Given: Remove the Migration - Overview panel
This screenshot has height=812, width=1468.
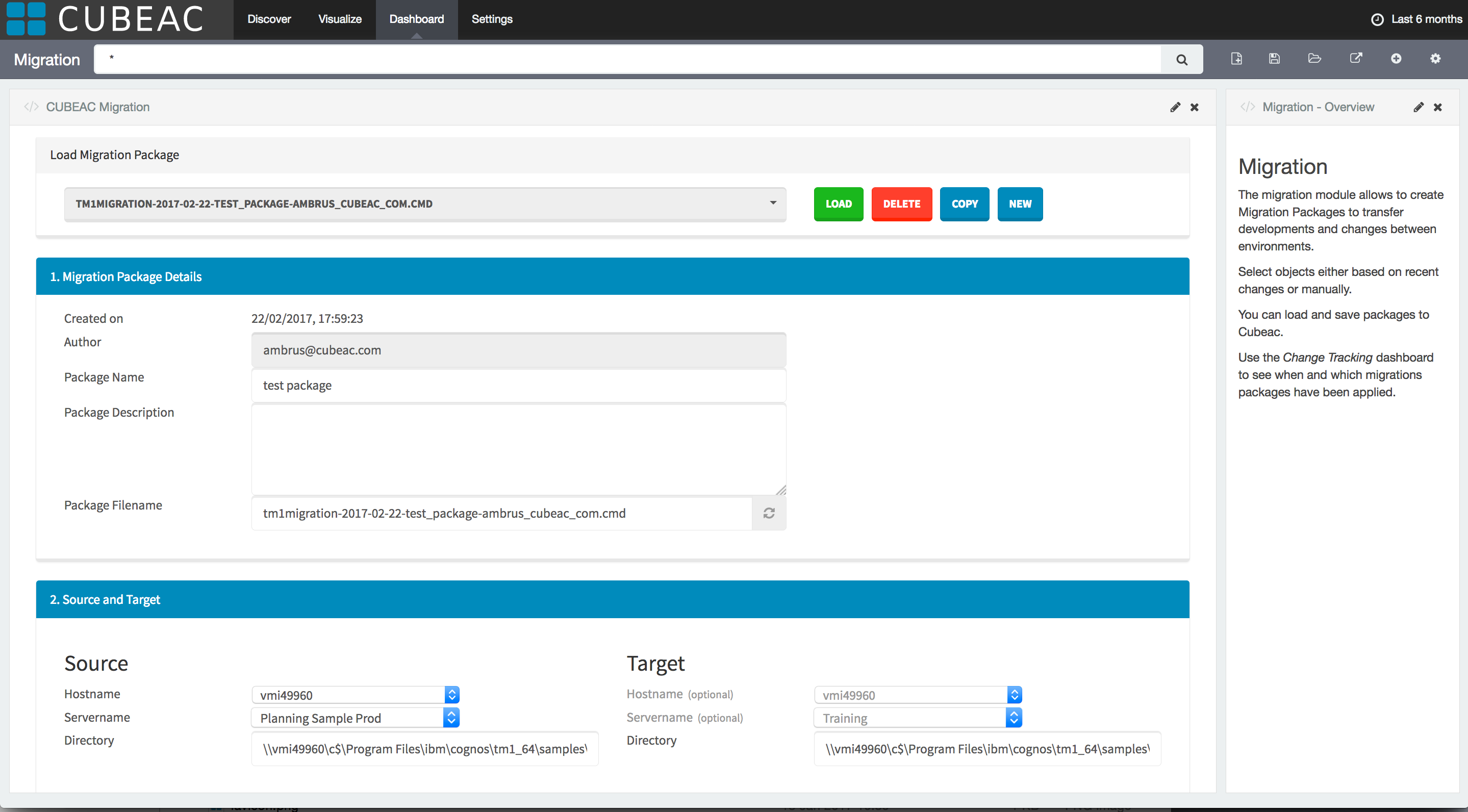Looking at the screenshot, I should pyautogui.click(x=1437, y=107).
